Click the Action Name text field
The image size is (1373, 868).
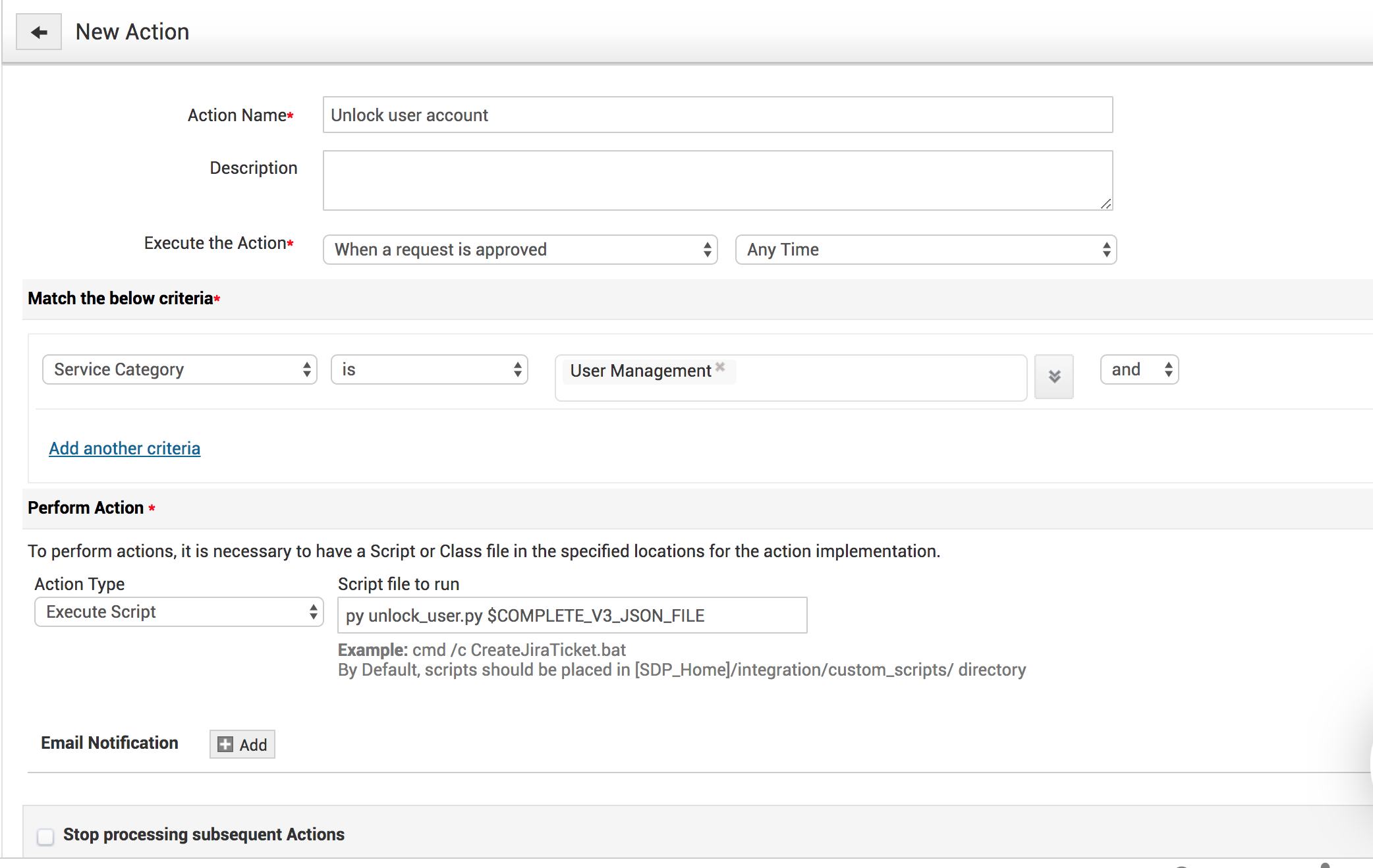(x=717, y=115)
